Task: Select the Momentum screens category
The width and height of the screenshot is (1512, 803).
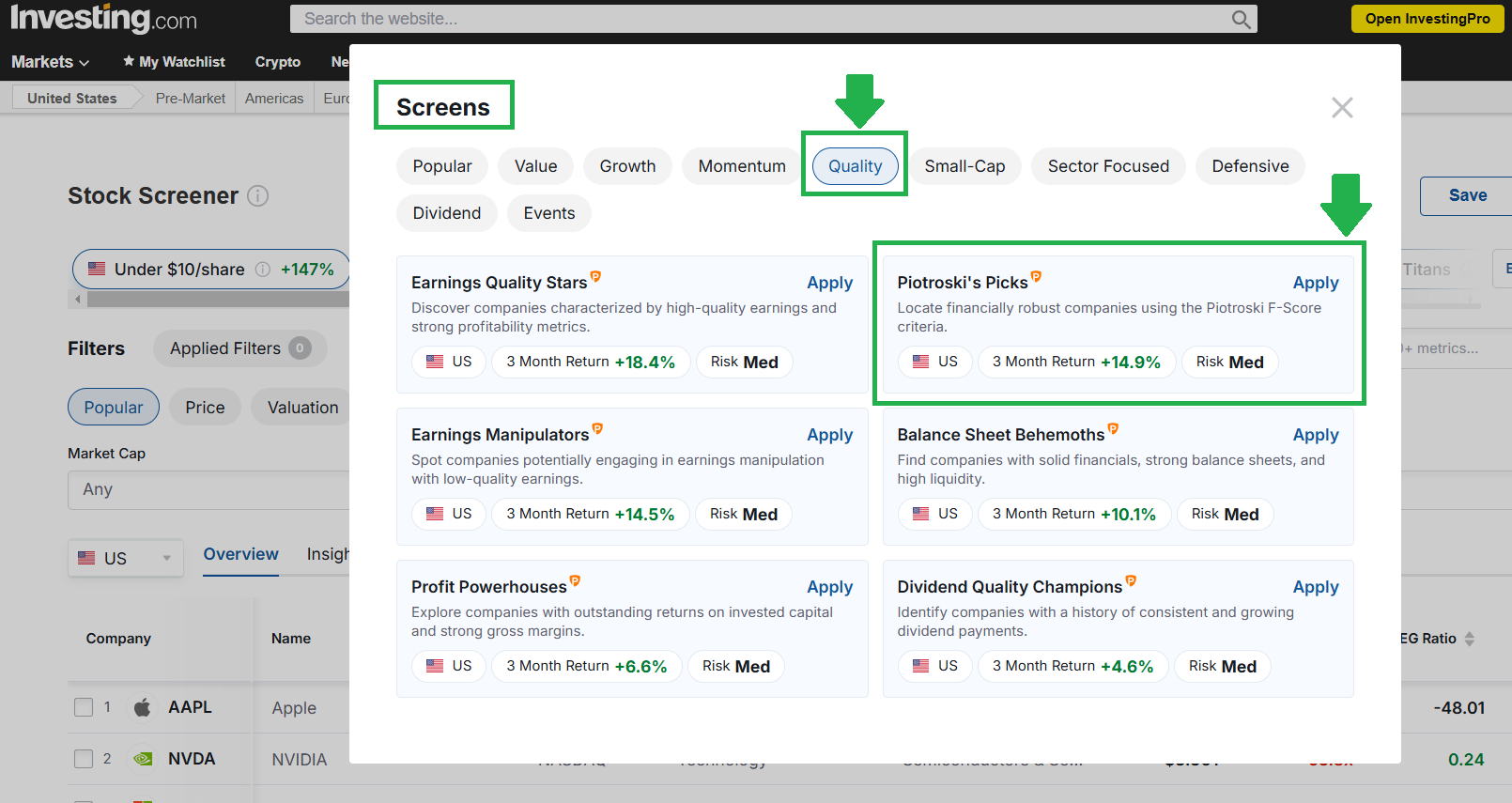Action: pyautogui.click(x=742, y=166)
